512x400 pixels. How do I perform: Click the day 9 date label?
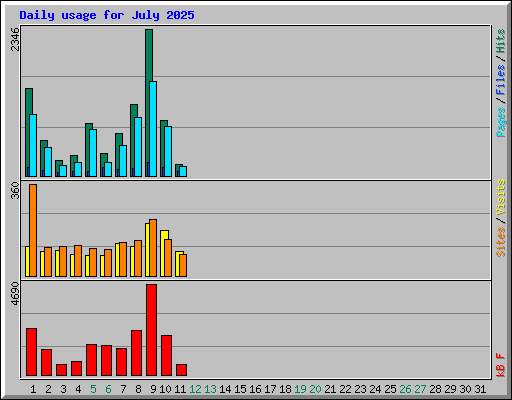point(153,389)
